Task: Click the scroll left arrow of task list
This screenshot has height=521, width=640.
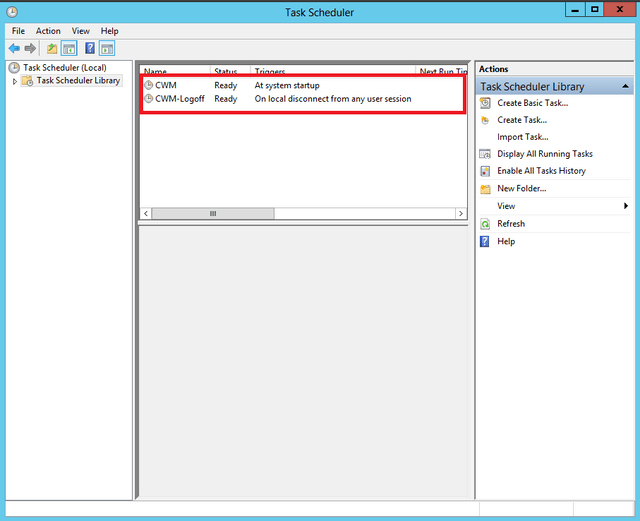Action: 146,214
